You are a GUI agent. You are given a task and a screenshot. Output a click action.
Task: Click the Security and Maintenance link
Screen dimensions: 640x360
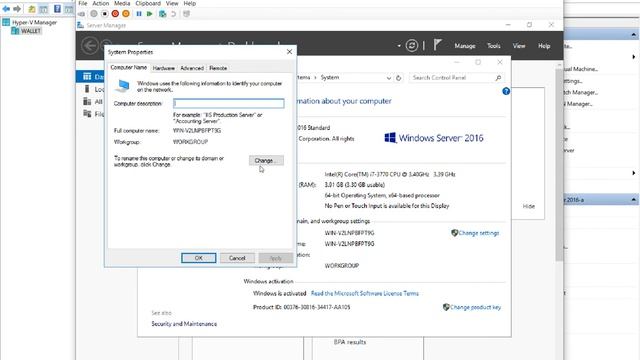[184, 324]
